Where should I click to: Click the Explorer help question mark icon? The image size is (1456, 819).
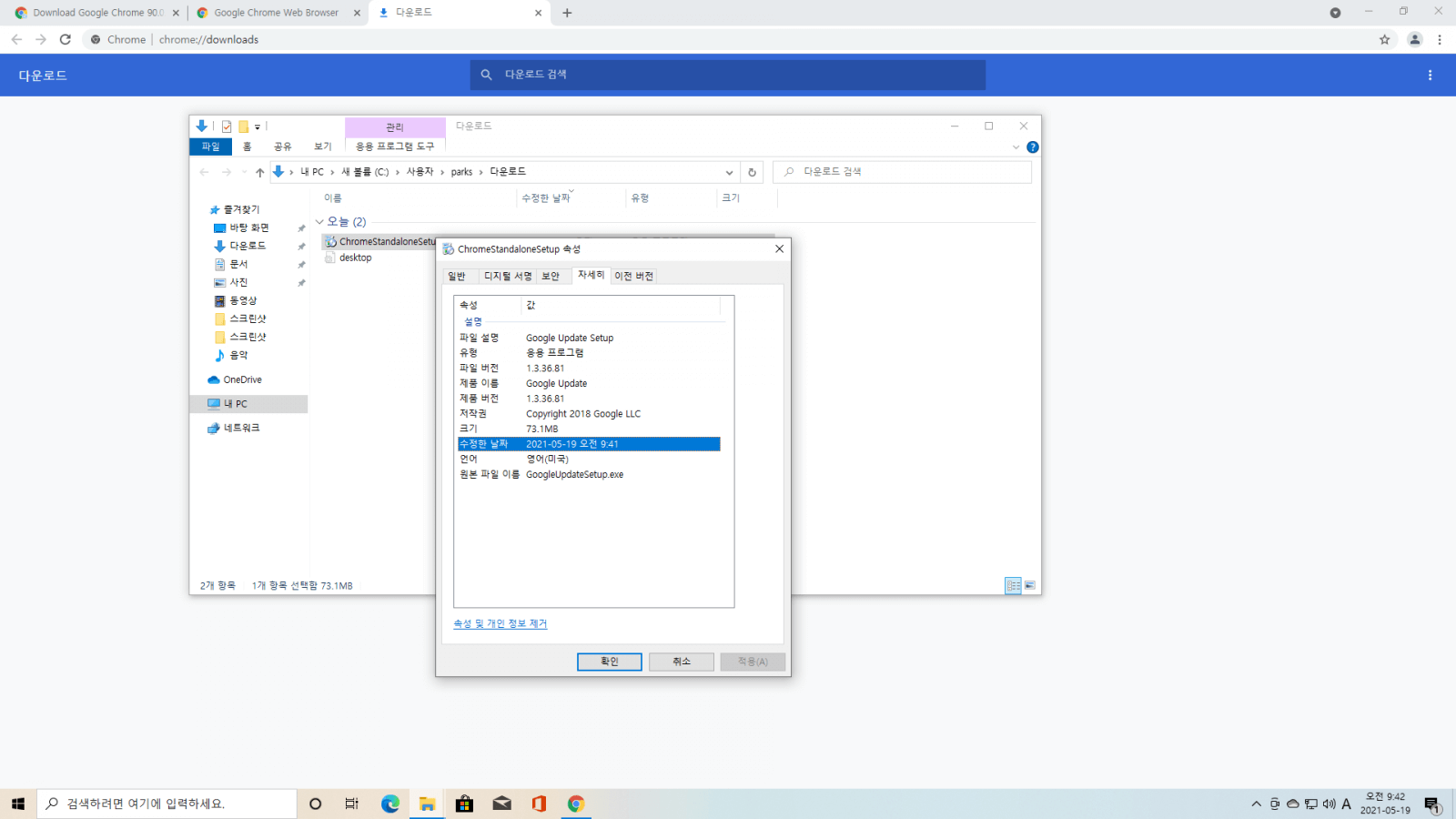(x=1033, y=147)
